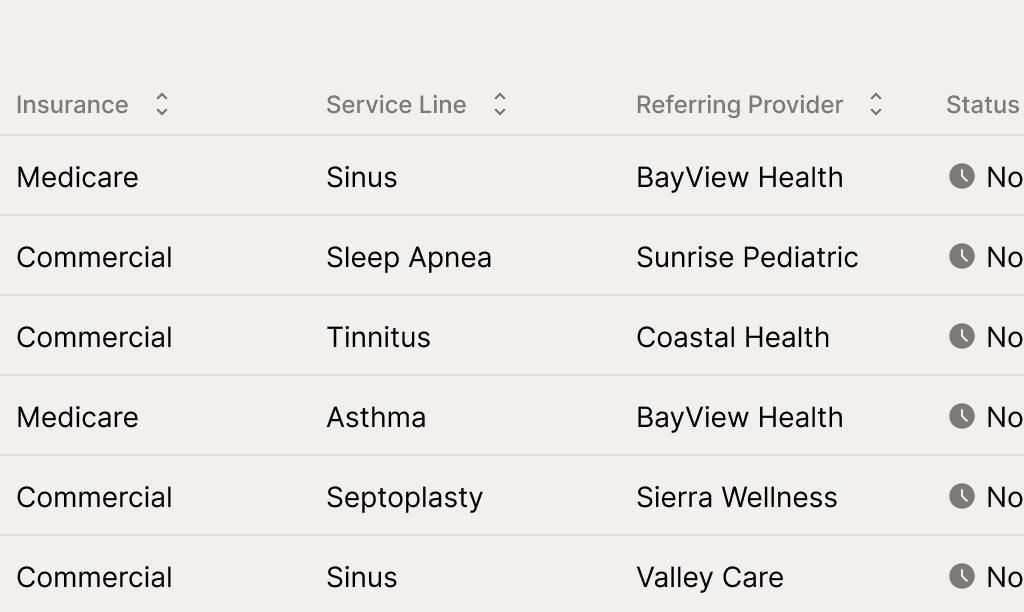Screen dimensions: 1024x612
Task: Select the Valley Care cell
Action: [x=710, y=577]
